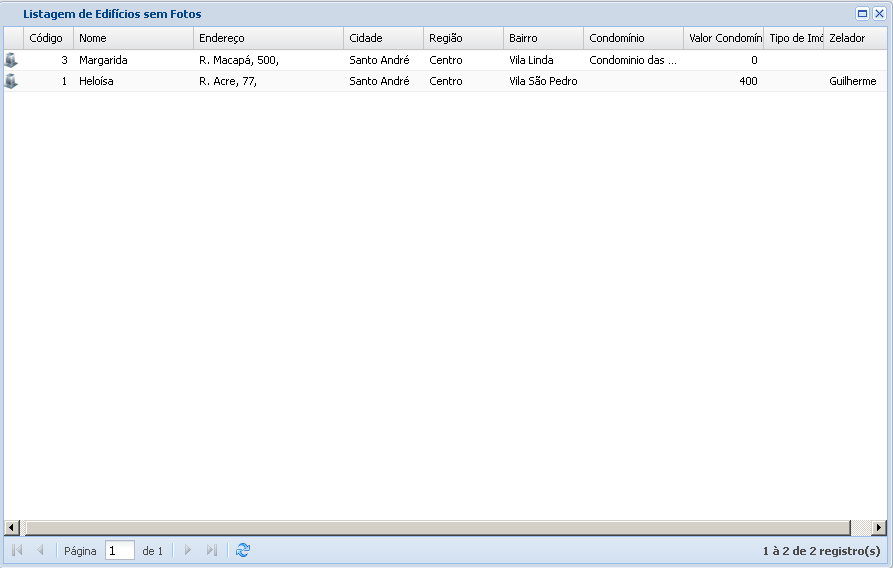Click the building icon in Heloísa row

coord(11,81)
